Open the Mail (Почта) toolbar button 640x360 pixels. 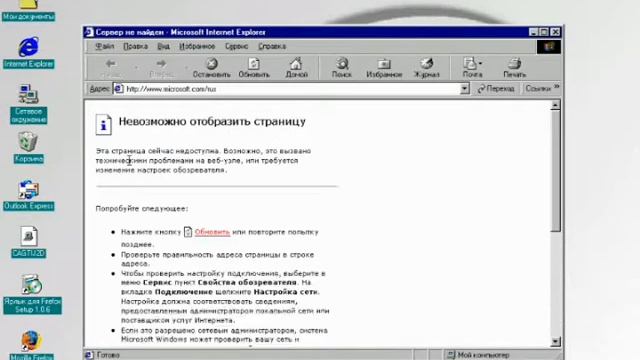point(471,68)
